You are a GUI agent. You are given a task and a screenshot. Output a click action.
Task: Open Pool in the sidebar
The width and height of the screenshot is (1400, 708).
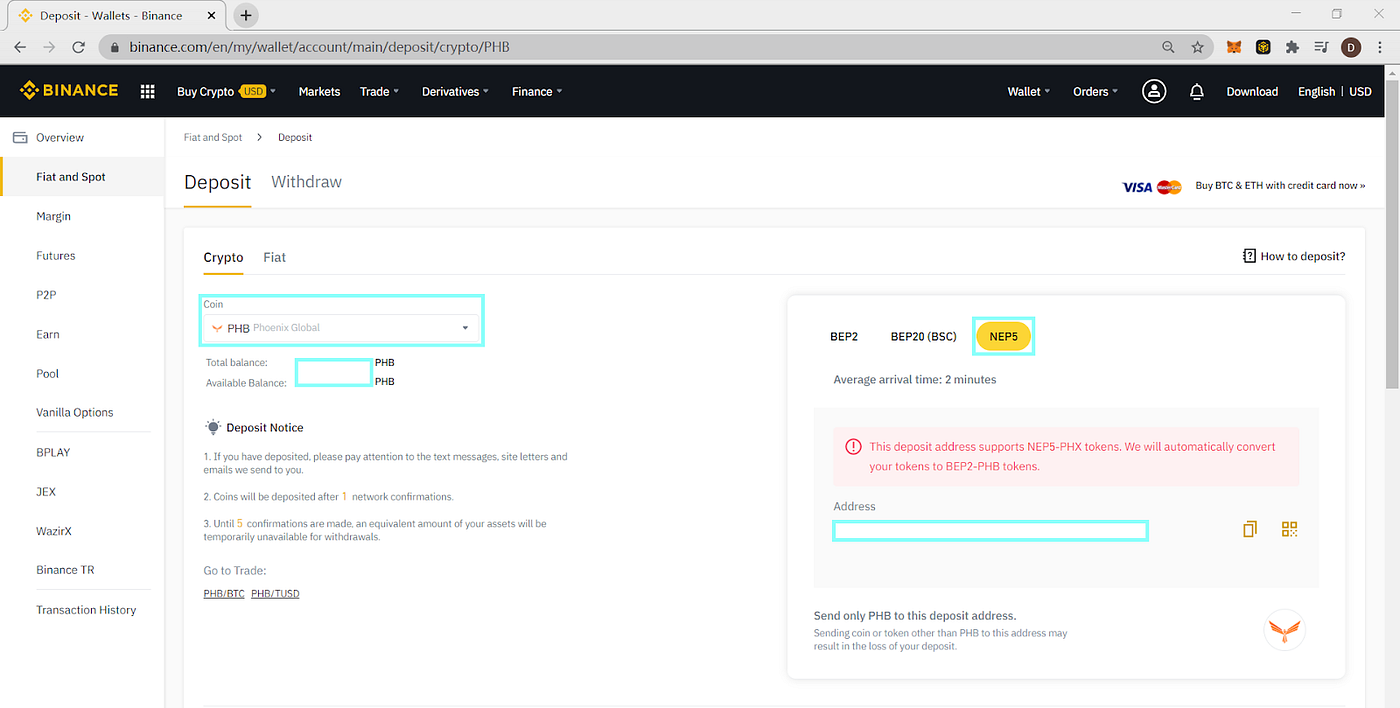47,373
